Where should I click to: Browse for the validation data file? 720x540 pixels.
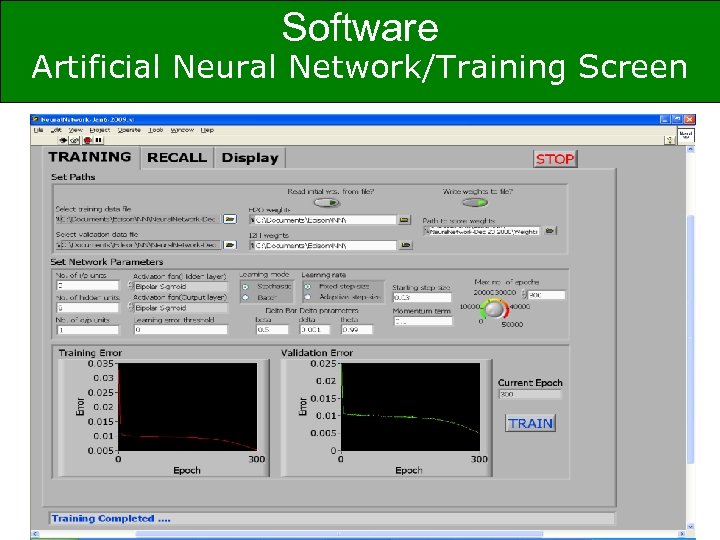(230, 245)
